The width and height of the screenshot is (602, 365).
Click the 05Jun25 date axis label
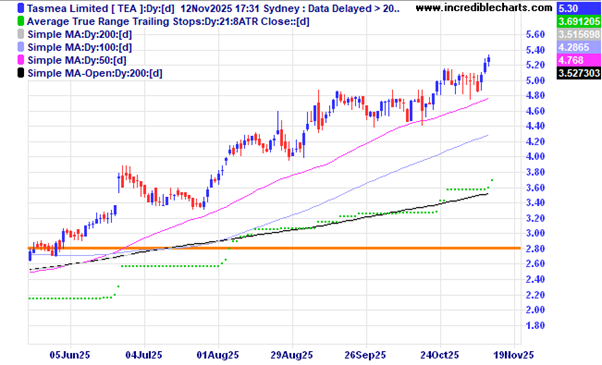(x=70, y=355)
